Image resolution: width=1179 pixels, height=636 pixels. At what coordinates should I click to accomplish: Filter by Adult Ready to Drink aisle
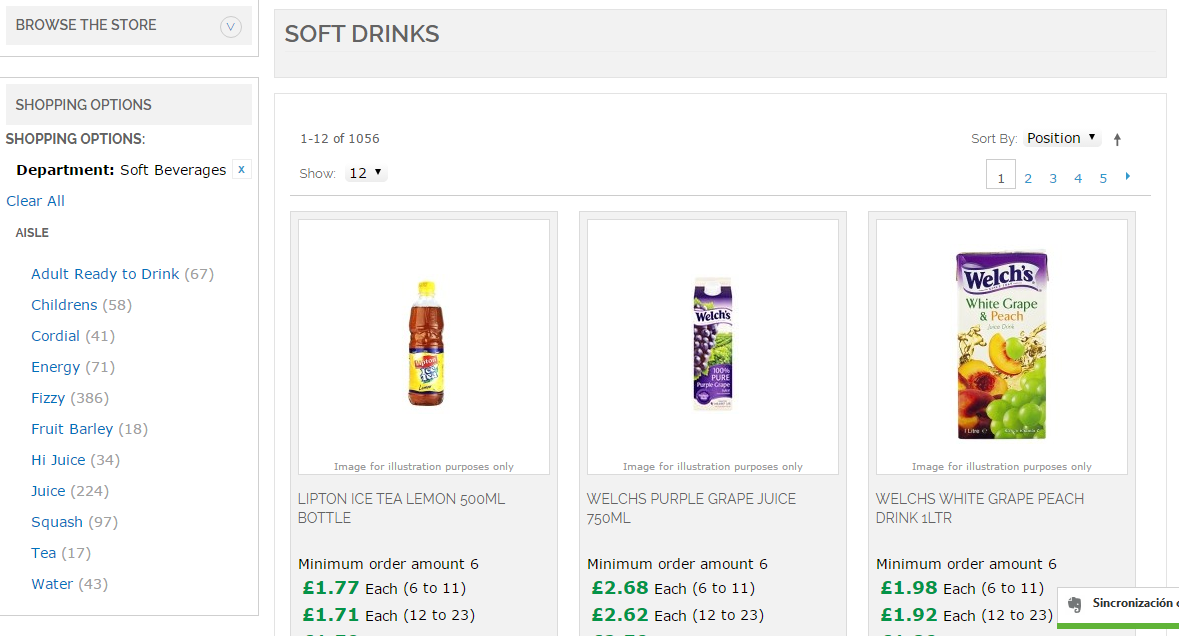tap(105, 274)
